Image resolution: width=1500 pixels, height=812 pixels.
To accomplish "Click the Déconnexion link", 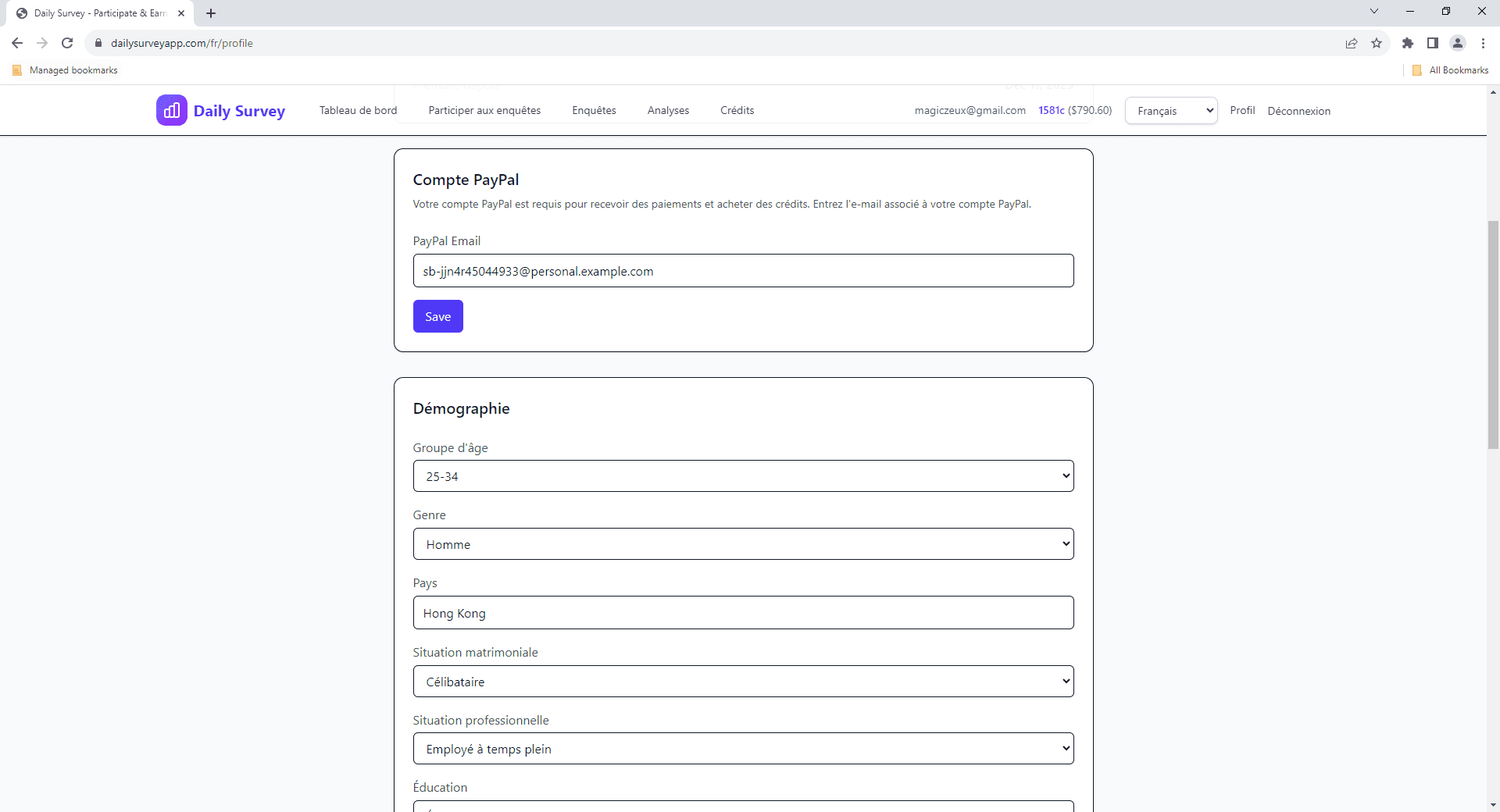I will 1298,110.
